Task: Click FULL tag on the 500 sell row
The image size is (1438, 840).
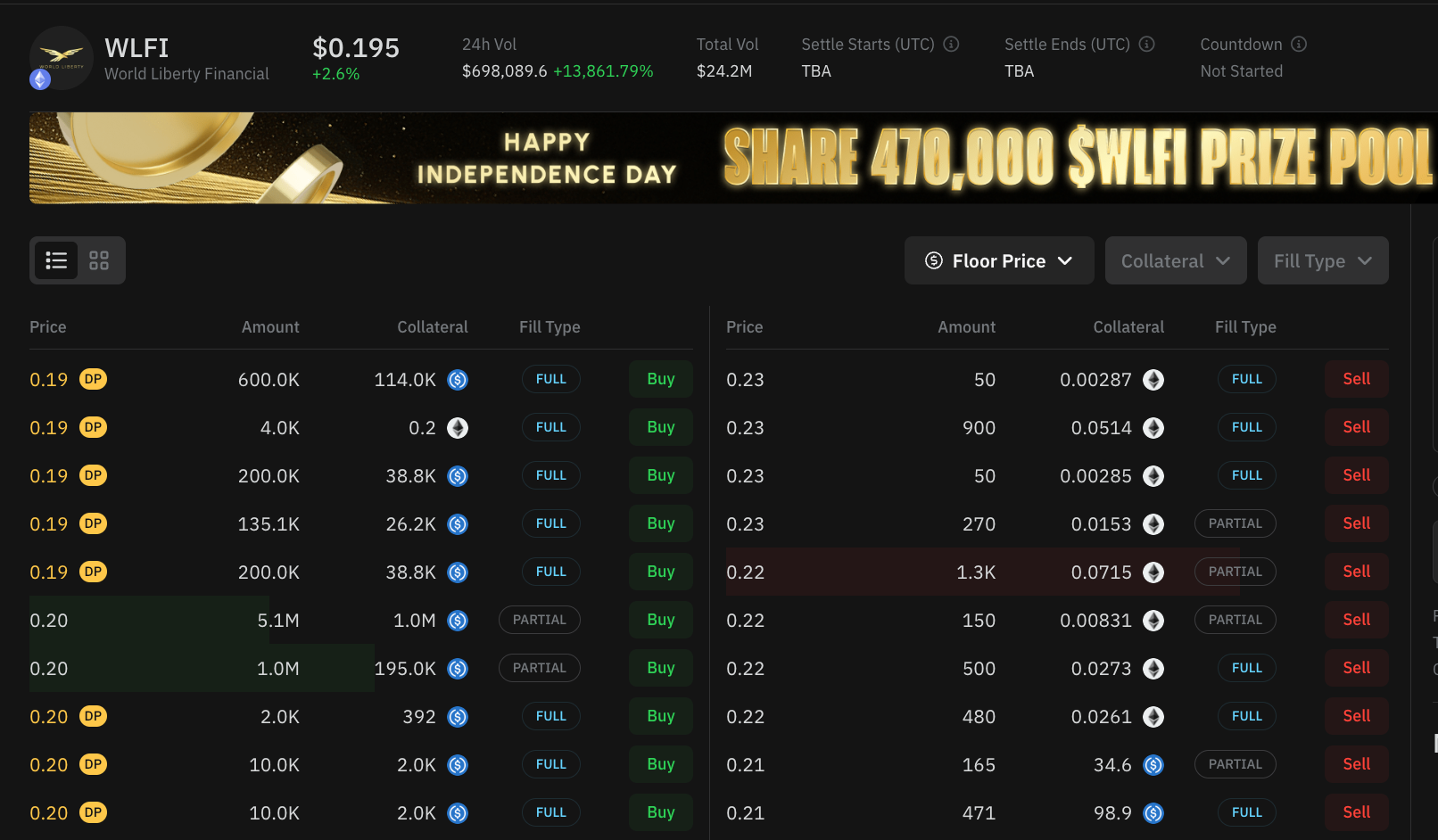Action: (1247, 668)
